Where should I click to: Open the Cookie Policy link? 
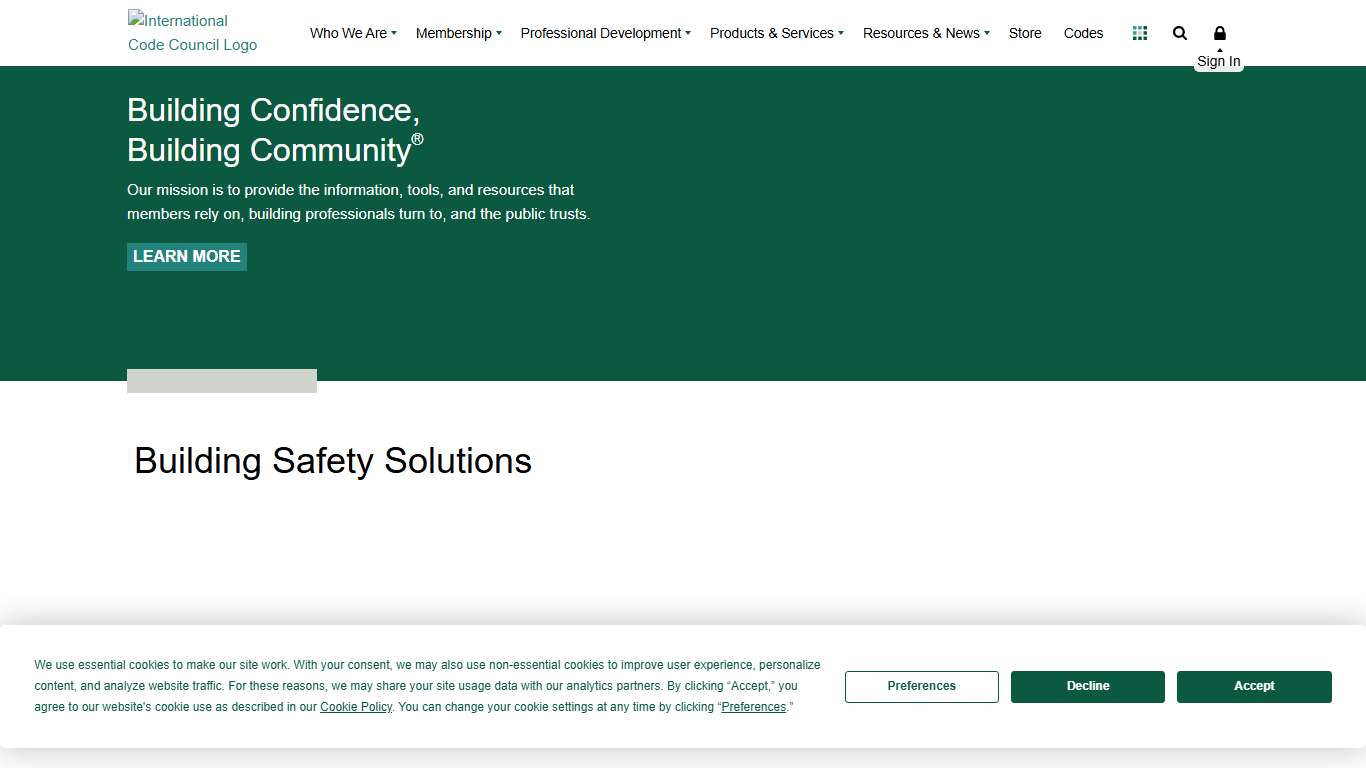[356, 707]
